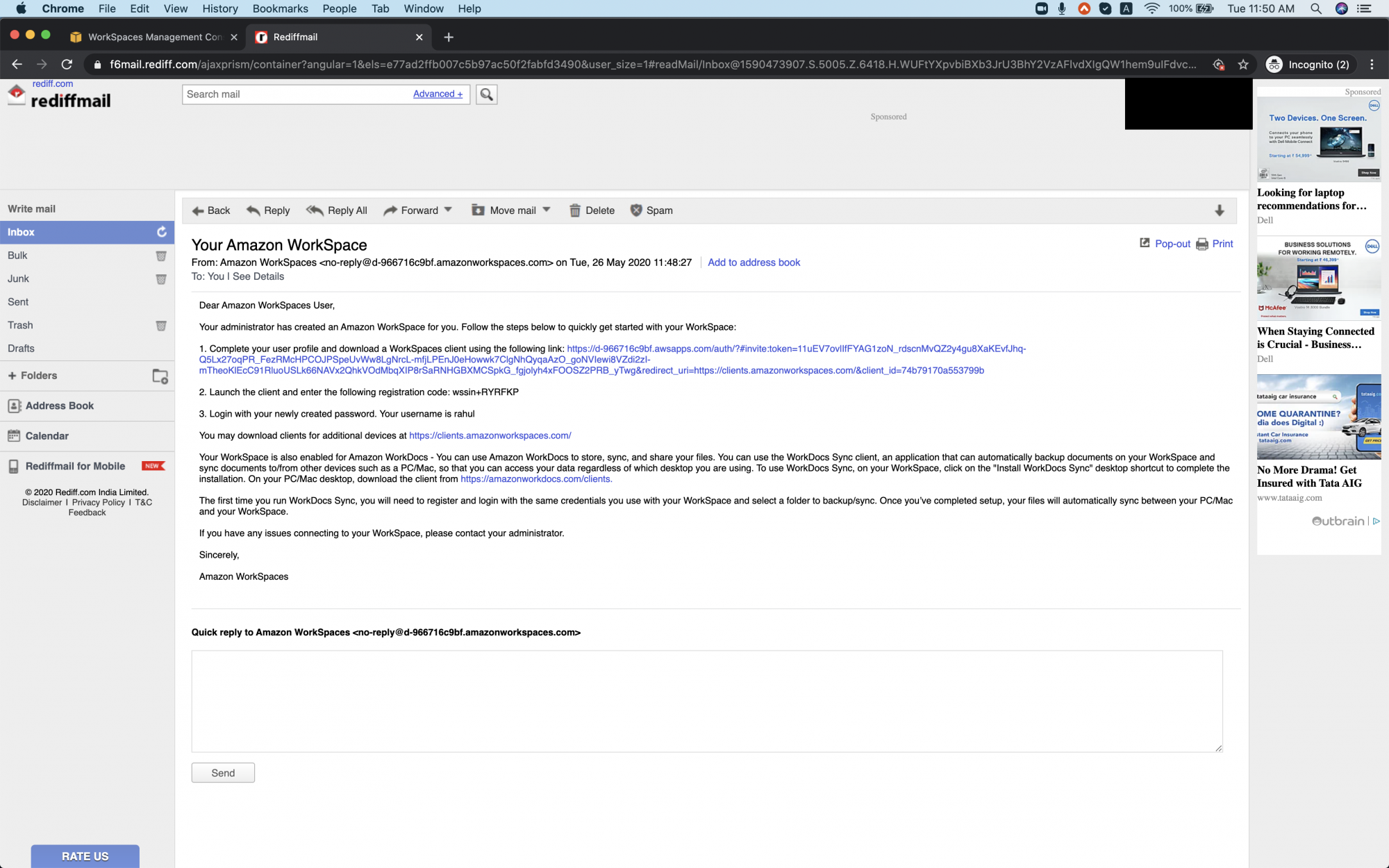This screenshot has height=868, width=1389.
Task: Click the Reply All icon
Action: [x=316, y=210]
